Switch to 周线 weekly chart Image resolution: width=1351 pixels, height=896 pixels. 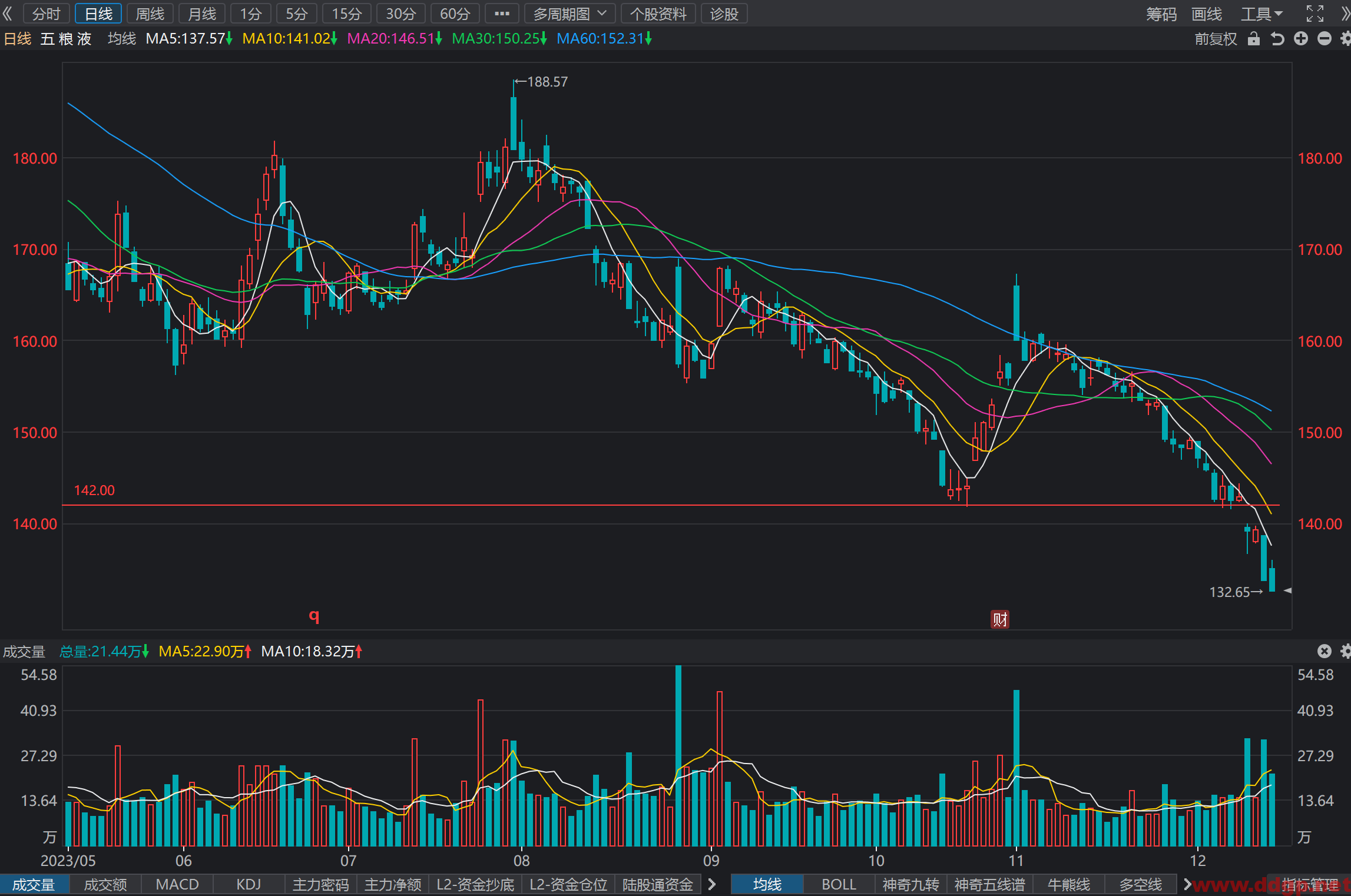coord(150,14)
